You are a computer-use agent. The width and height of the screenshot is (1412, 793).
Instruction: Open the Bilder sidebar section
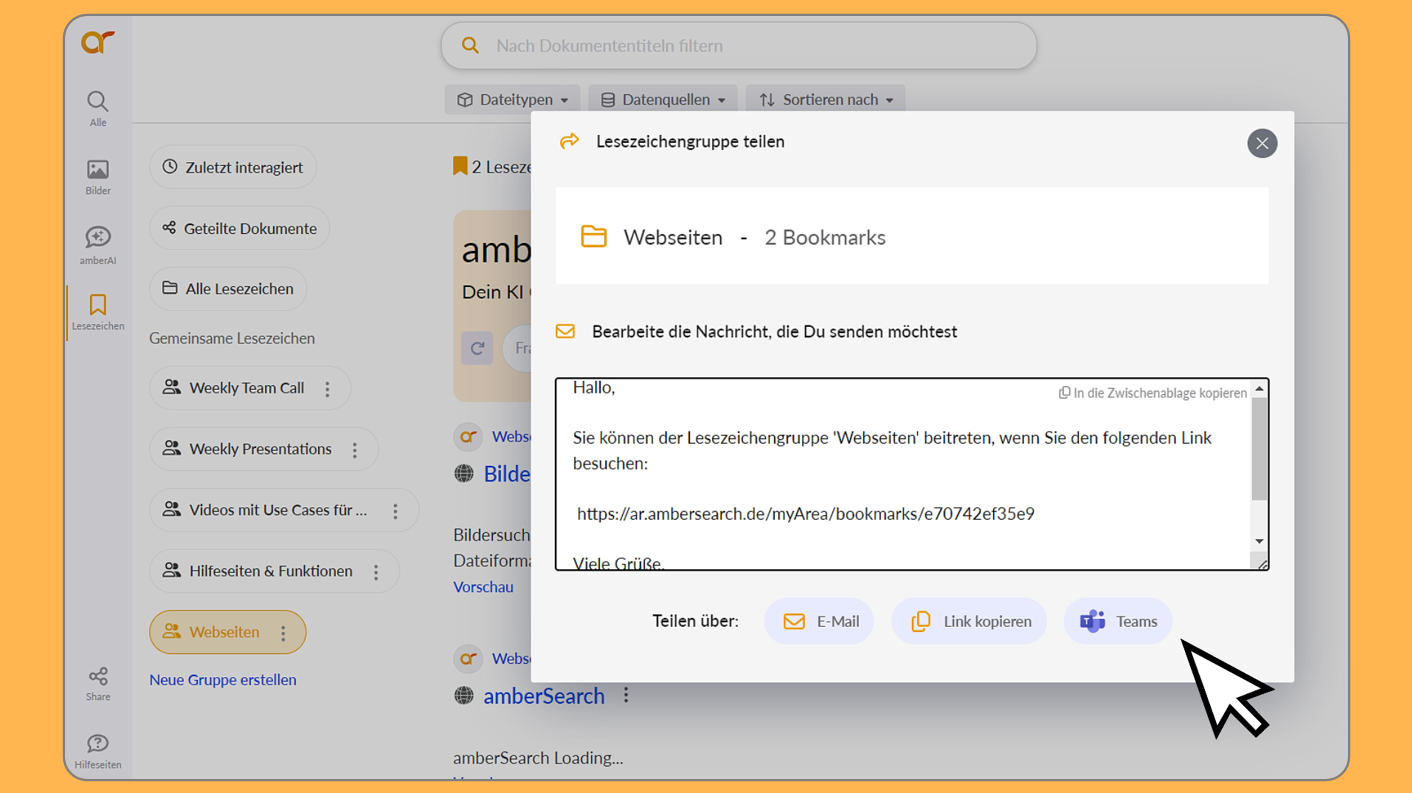point(97,177)
